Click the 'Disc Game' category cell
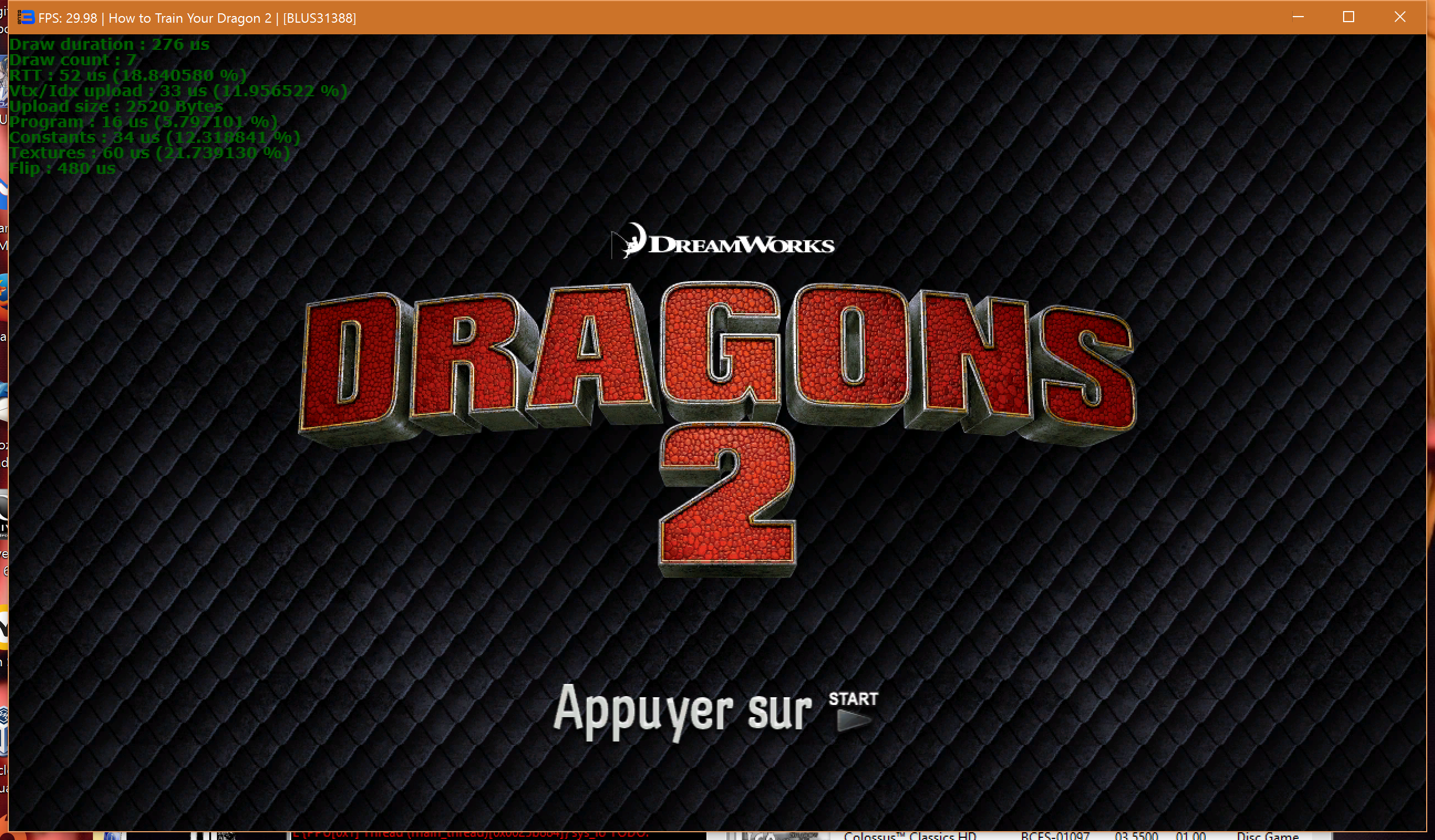 [1267, 836]
